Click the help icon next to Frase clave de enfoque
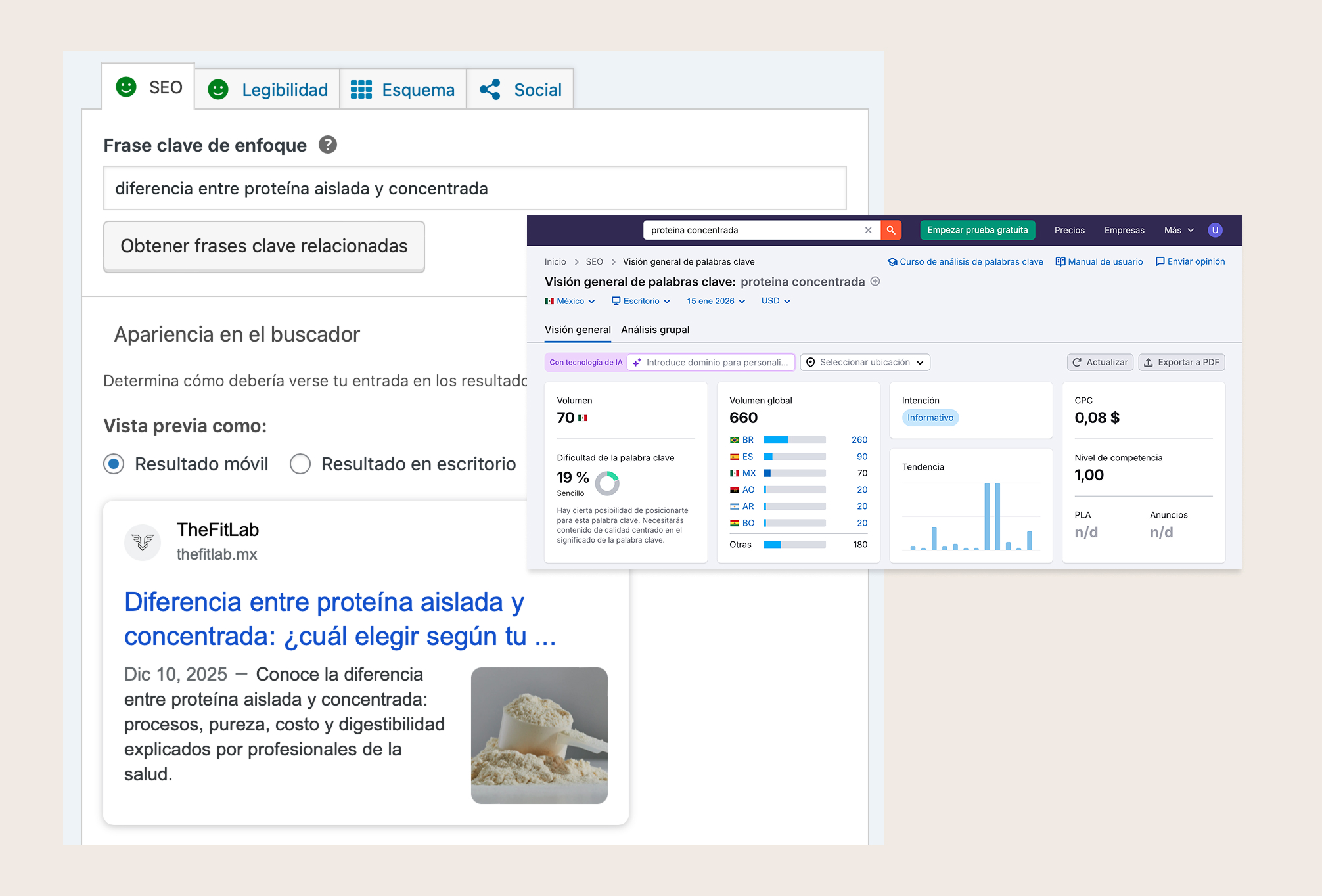The height and width of the screenshot is (896, 1322). [x=329, y=145]
